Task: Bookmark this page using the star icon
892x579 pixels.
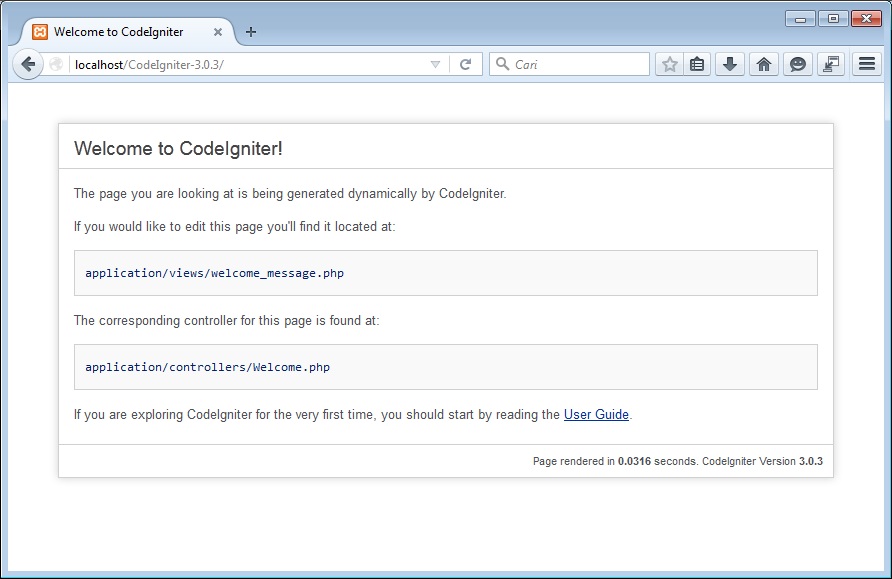Action: (x=668, y=64)
